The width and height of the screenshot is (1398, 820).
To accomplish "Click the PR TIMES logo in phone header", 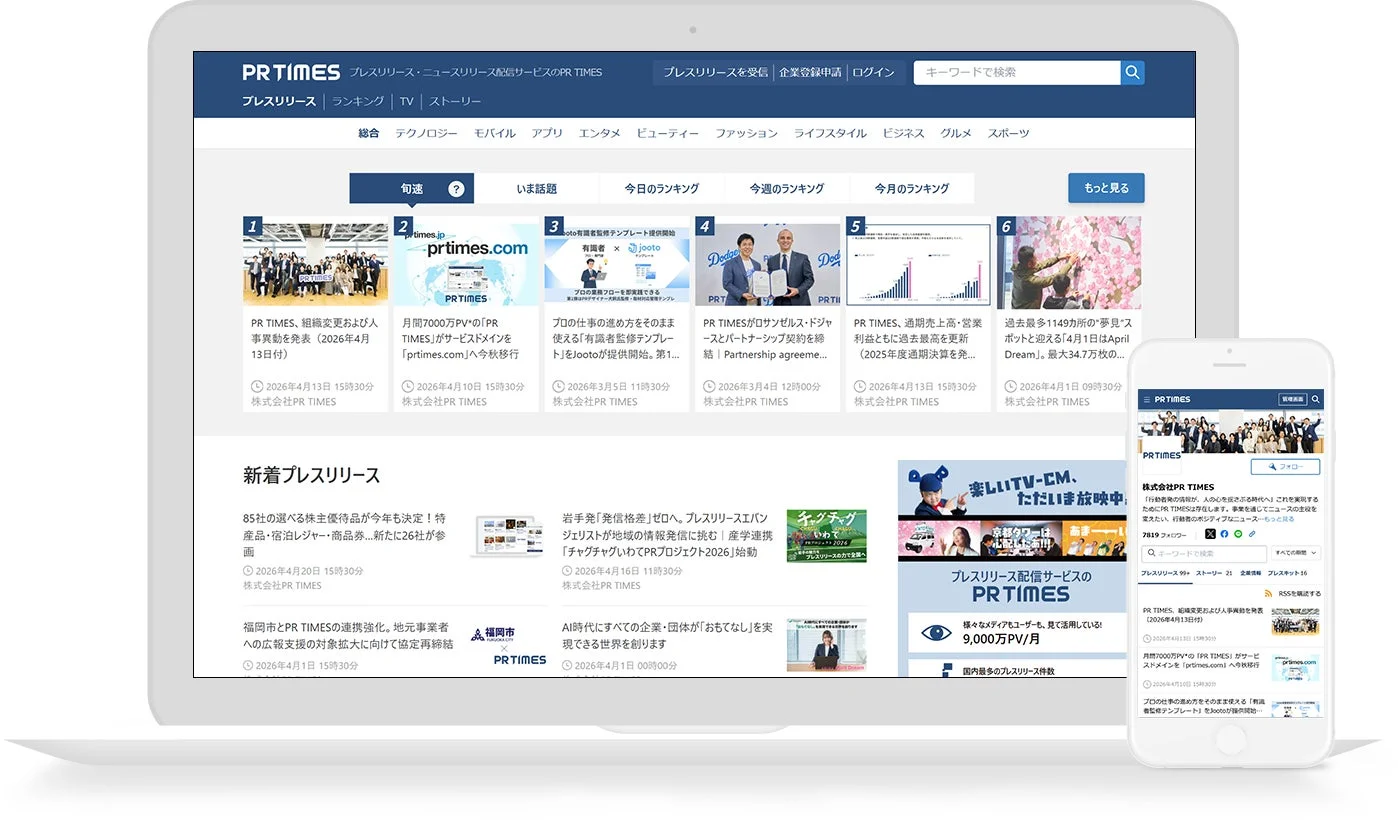I will (x=1172, y=399).
